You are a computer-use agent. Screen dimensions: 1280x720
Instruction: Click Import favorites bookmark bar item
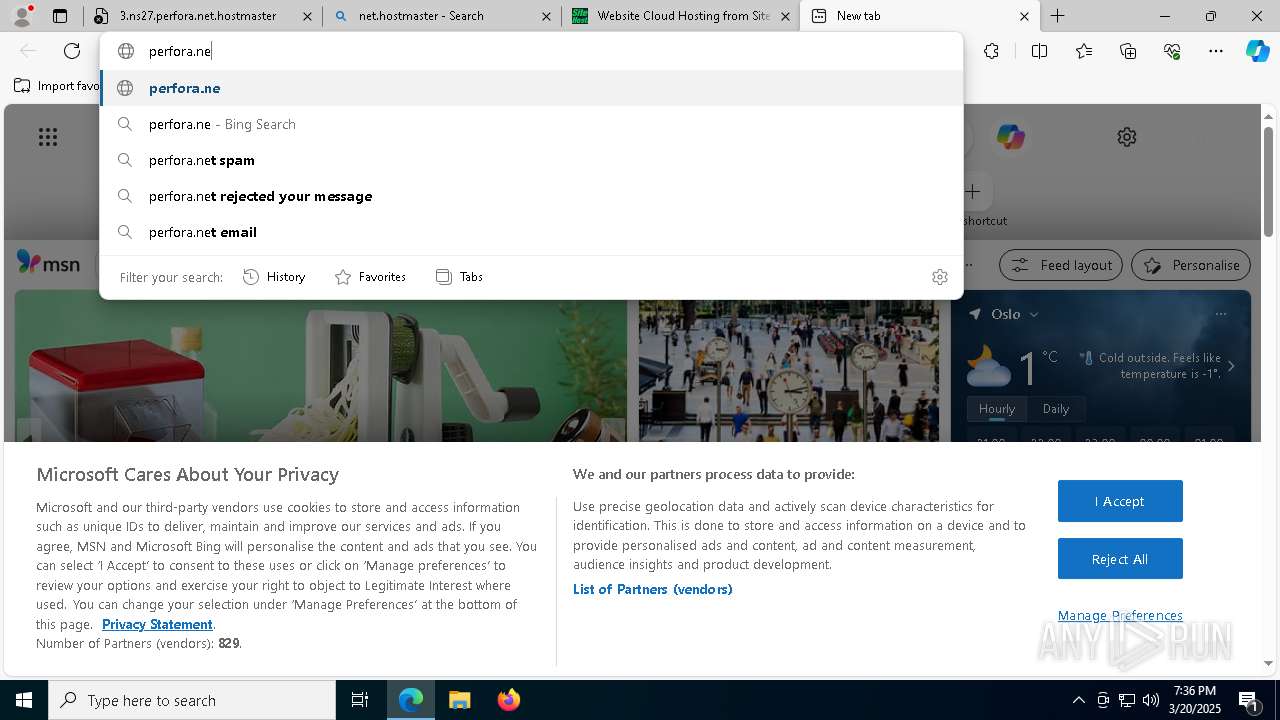[x=56, y=86]
